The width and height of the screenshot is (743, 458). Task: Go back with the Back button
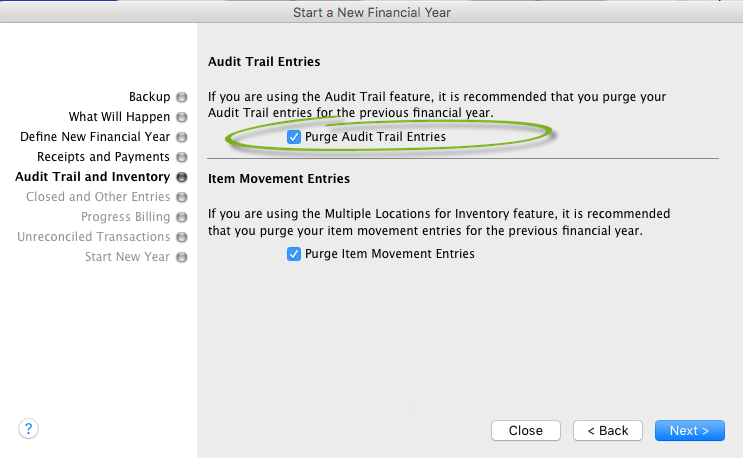607,431
